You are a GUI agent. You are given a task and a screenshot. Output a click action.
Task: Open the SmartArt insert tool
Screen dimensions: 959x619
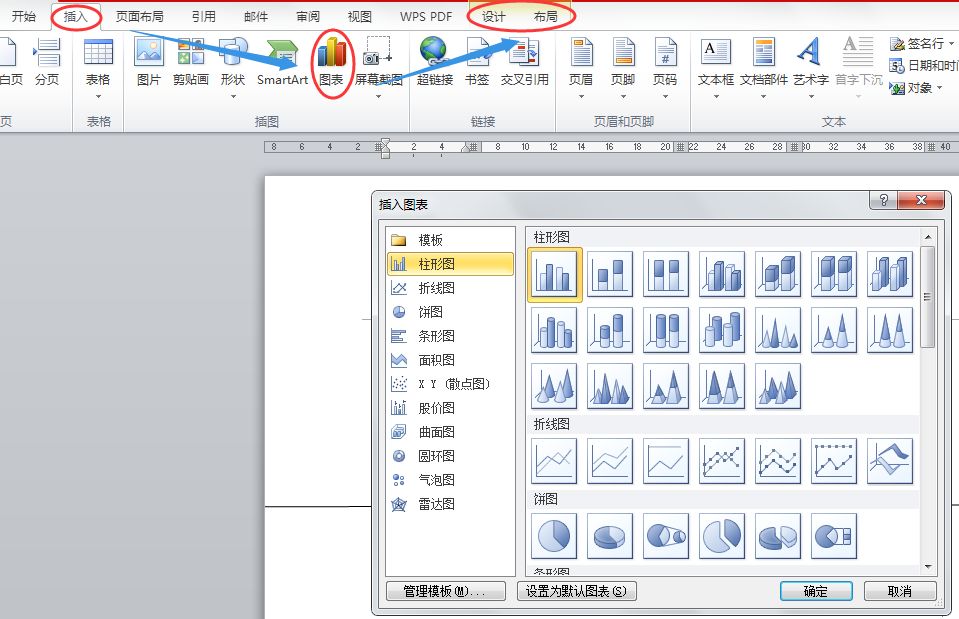click(x=282, y=61)
